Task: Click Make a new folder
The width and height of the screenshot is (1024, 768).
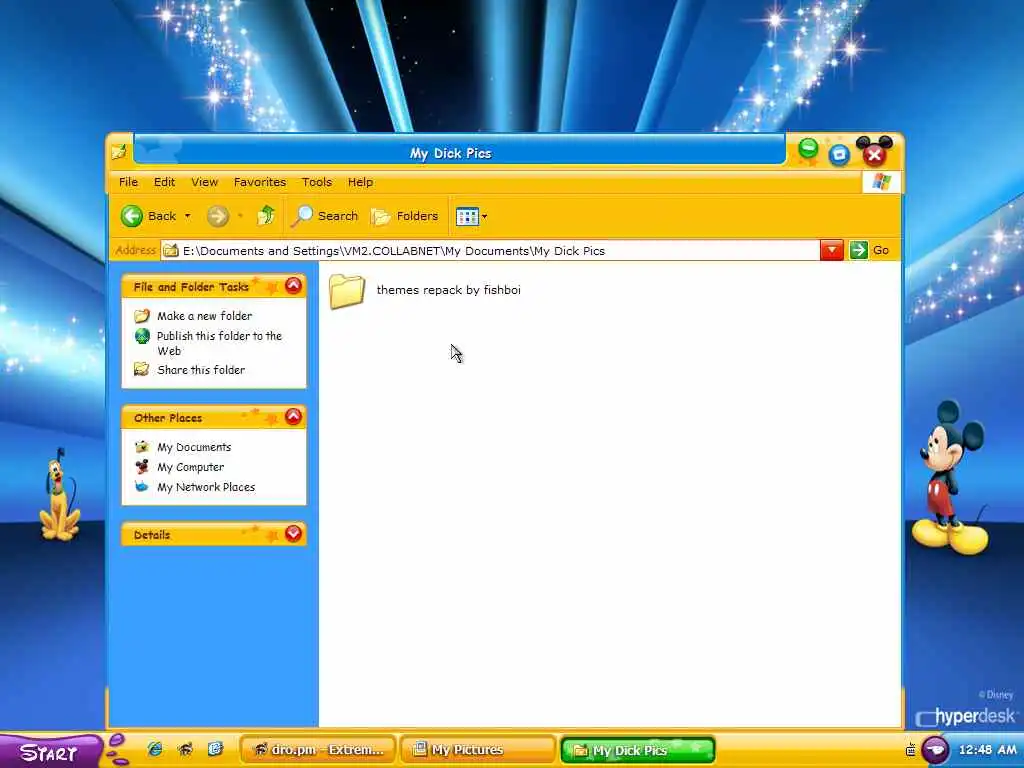Action: coord(204,316)
